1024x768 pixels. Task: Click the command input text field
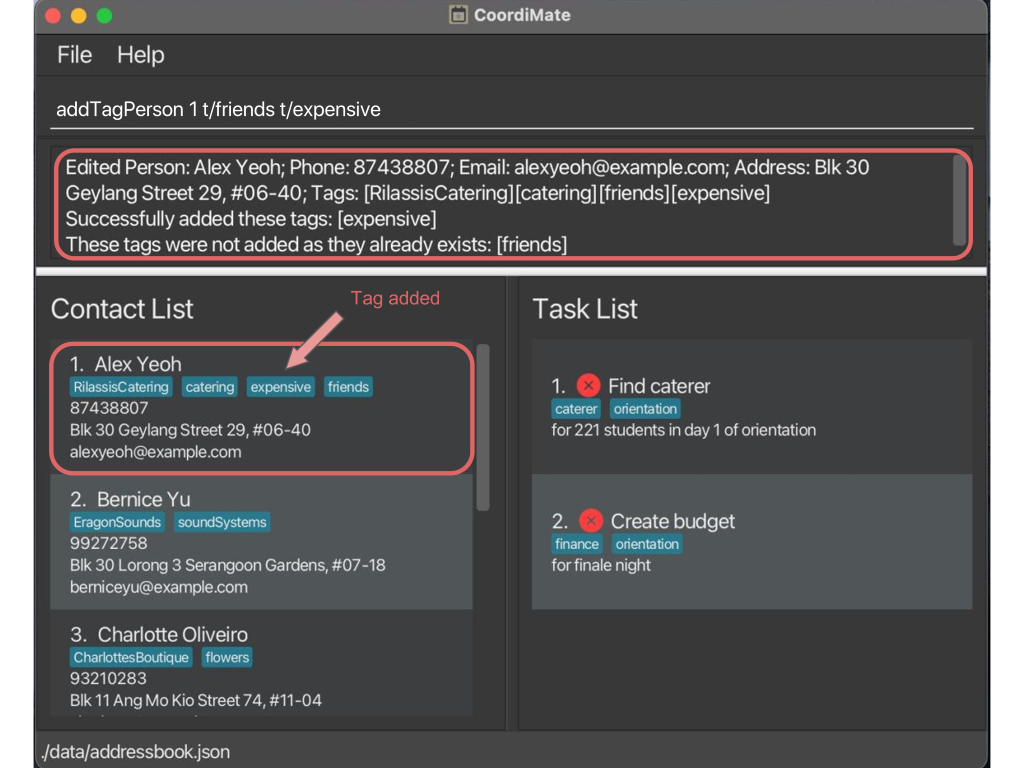coord(512,109)
